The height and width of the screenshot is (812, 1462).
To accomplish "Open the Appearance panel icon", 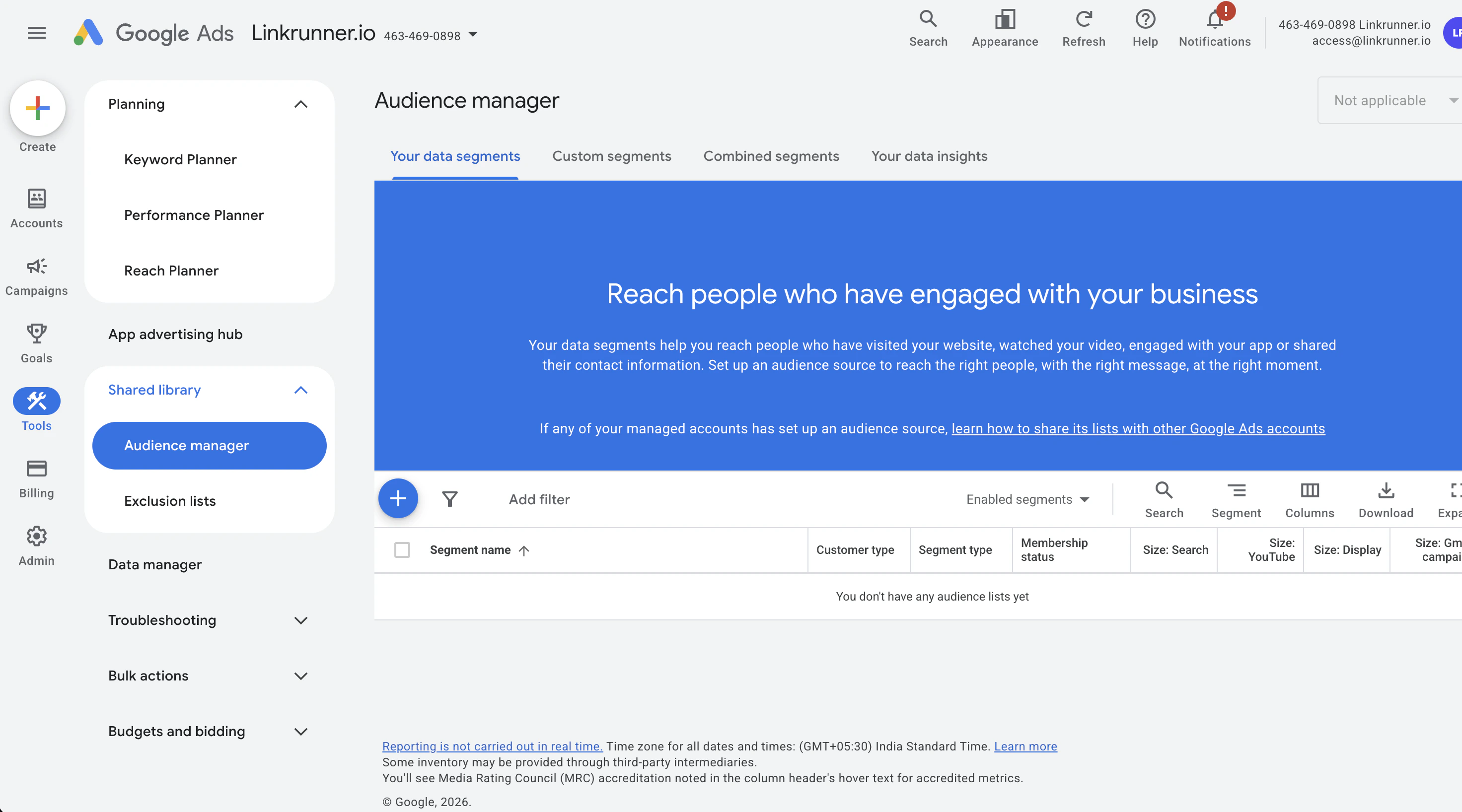I will point(1005,19).
